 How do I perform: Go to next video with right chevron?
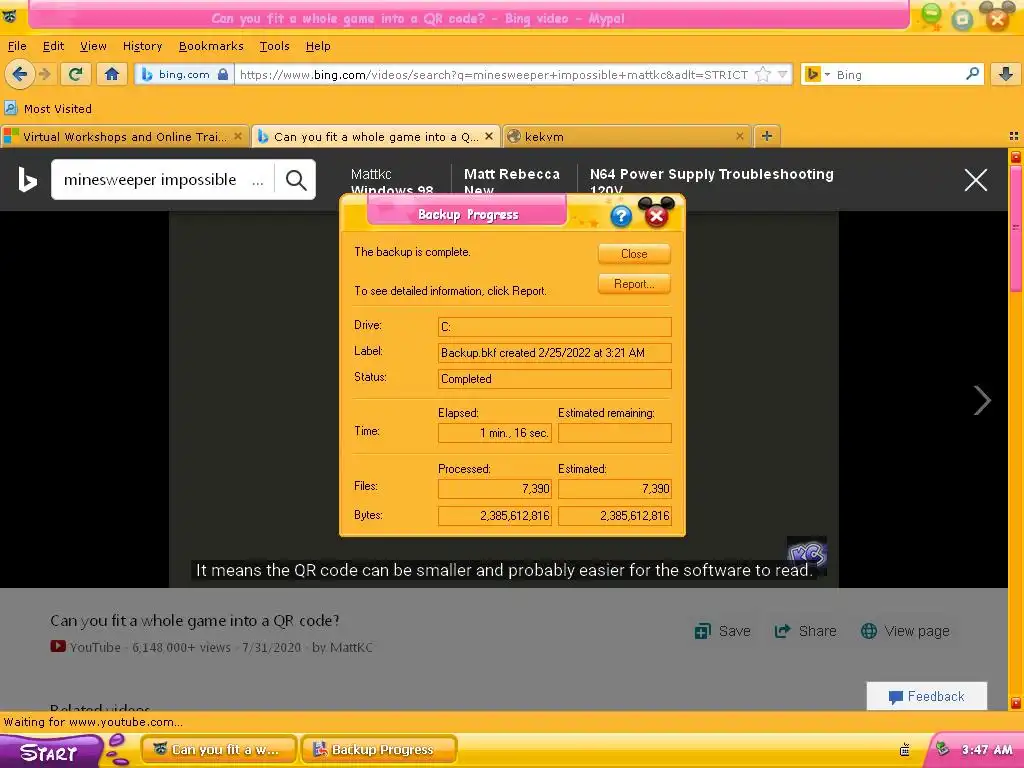coord(982,400)
